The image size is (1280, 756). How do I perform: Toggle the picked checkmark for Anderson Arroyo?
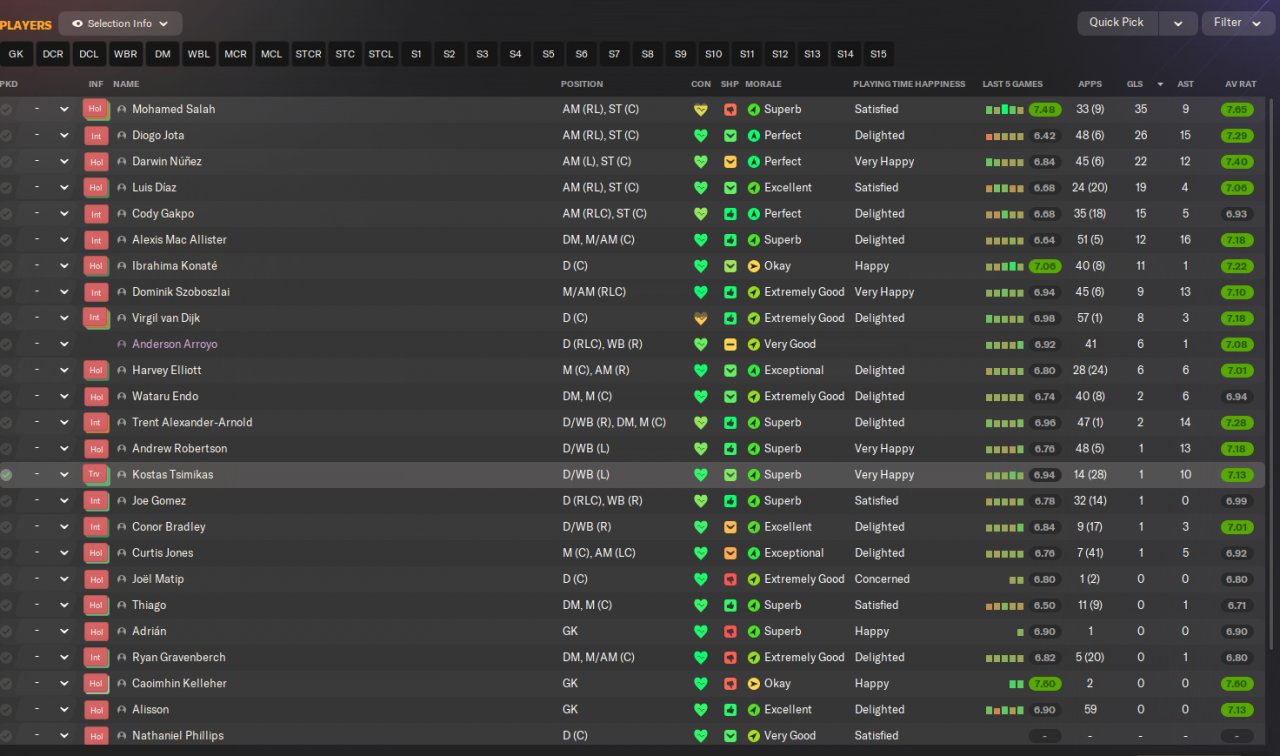[x=7, y=344]
